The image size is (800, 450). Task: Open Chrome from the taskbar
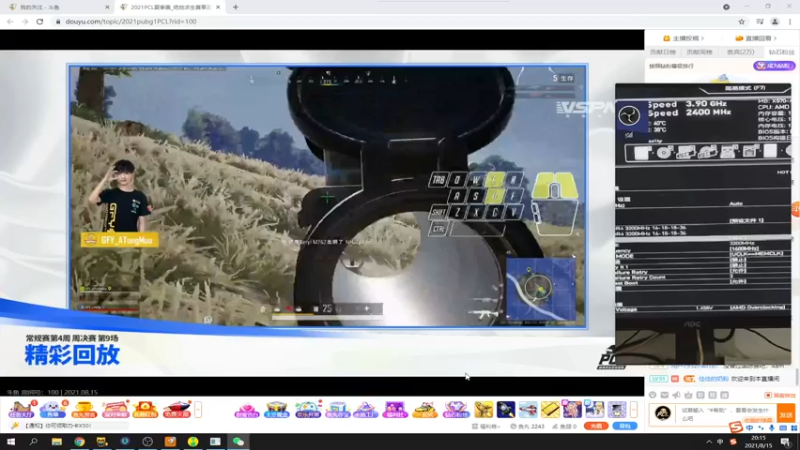[x=79, y=442]
